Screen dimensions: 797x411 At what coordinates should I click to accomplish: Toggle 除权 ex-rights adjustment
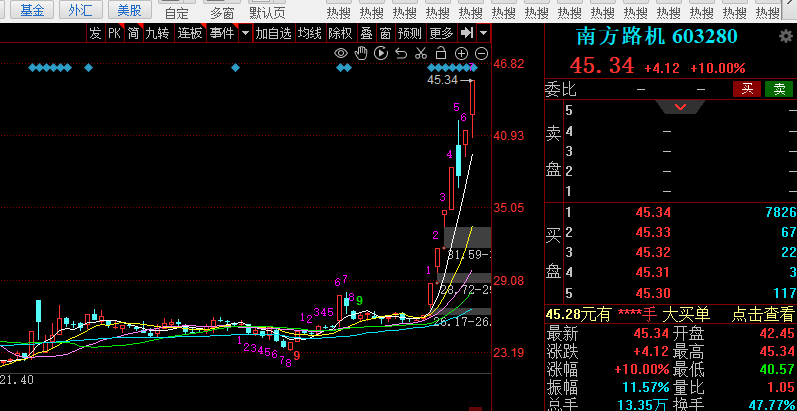[340, 34]
